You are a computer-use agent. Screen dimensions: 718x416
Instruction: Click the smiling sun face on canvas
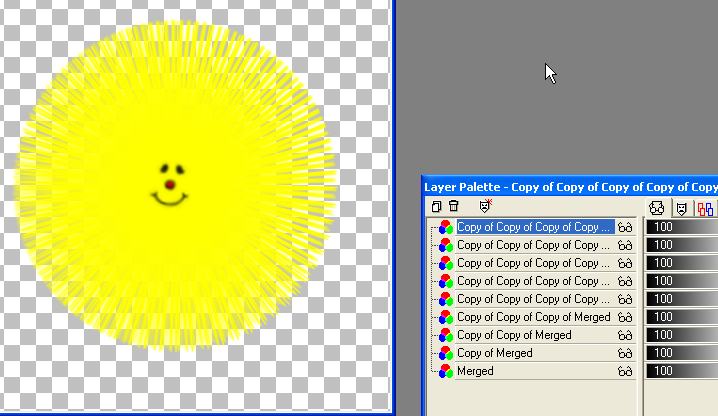point(169,185)
